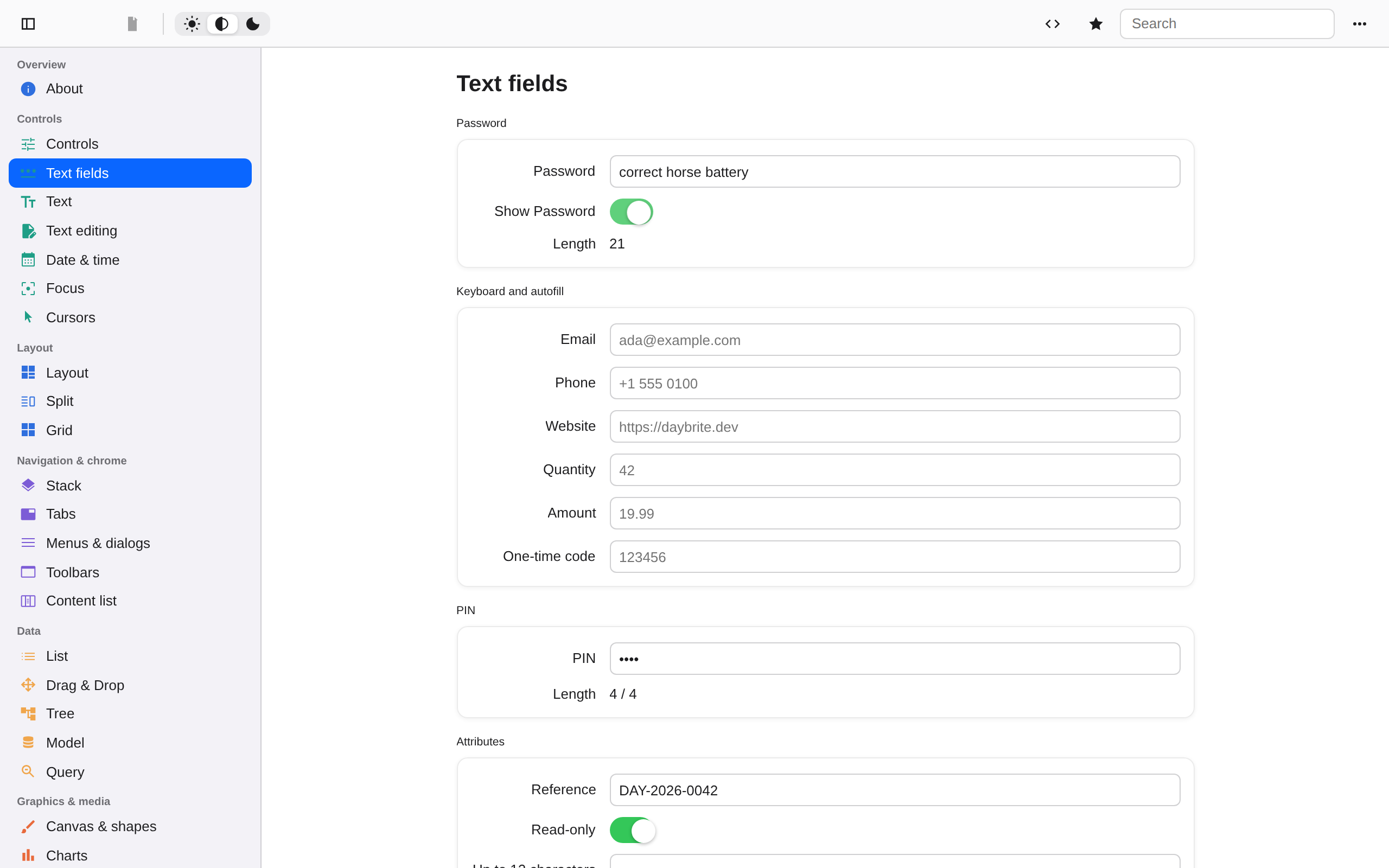Click the Phone number field

[x=895, y=383]
